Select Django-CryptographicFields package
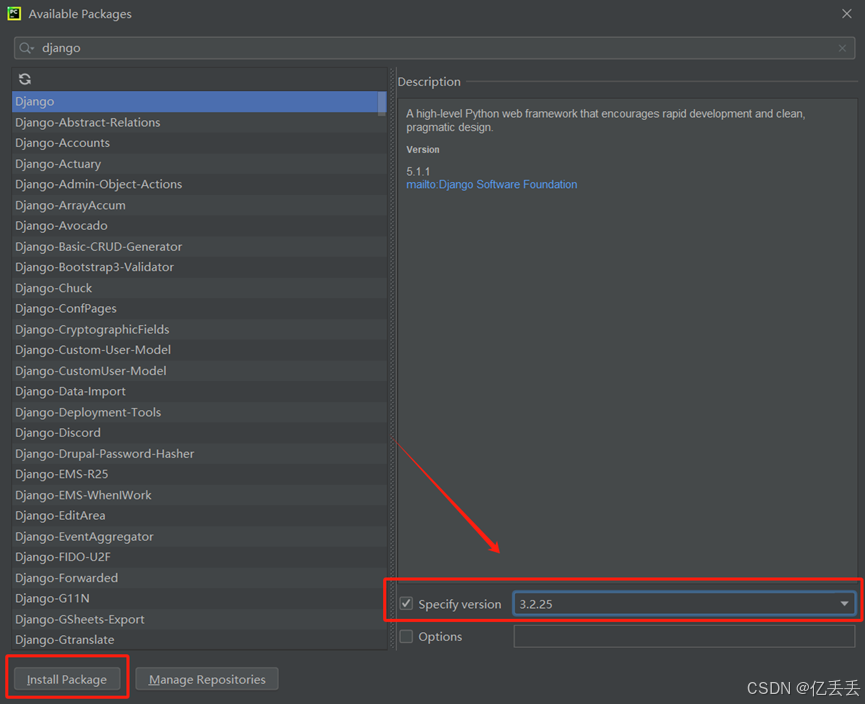Screen dimensions: 865x704 pyautogui.click(x=199, y=329)
